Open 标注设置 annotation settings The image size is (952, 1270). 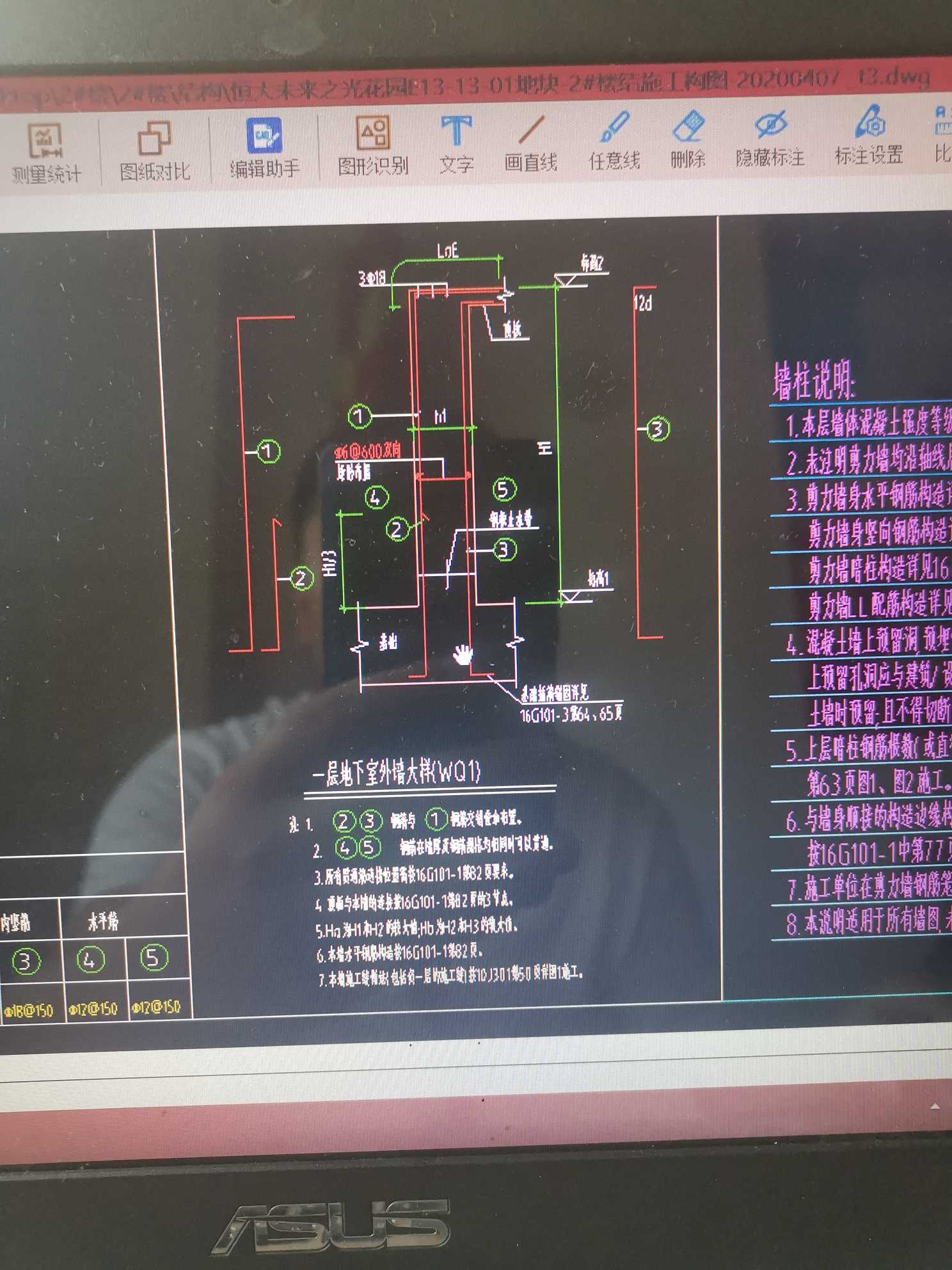point(869,136)
